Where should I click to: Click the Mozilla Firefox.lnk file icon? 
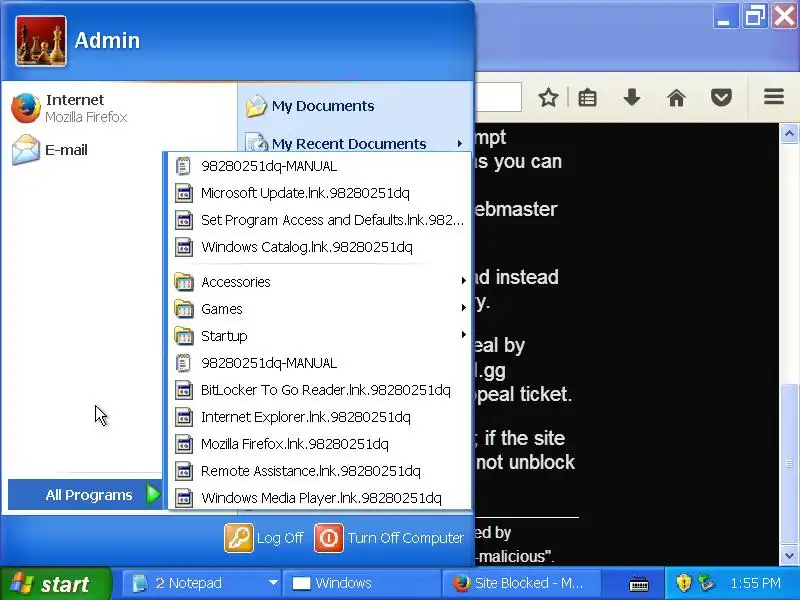184,444
